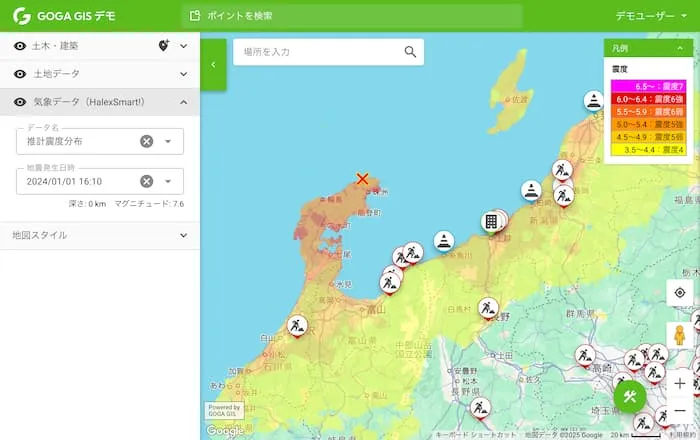Open the green tools wrench button
Image resolution: width=700 pixels, height=440 pixels.
tap(629, 396)
